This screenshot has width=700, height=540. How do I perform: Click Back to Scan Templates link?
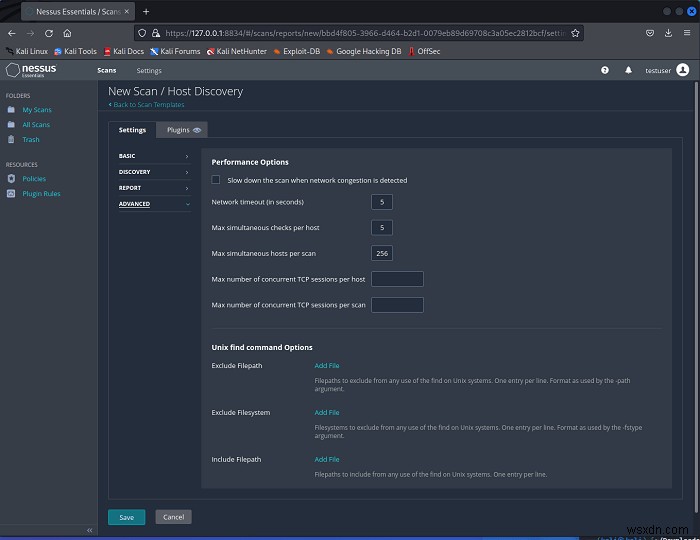pyautogui.click(x=146, y=104)
